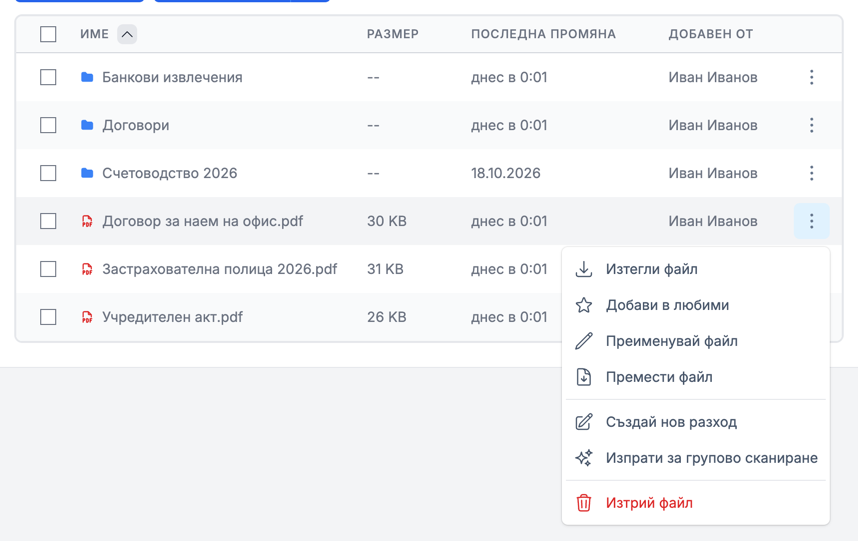Select checkbox for Договор за наем на офис.pdf
858x541 pixels.
coord(48,222)
